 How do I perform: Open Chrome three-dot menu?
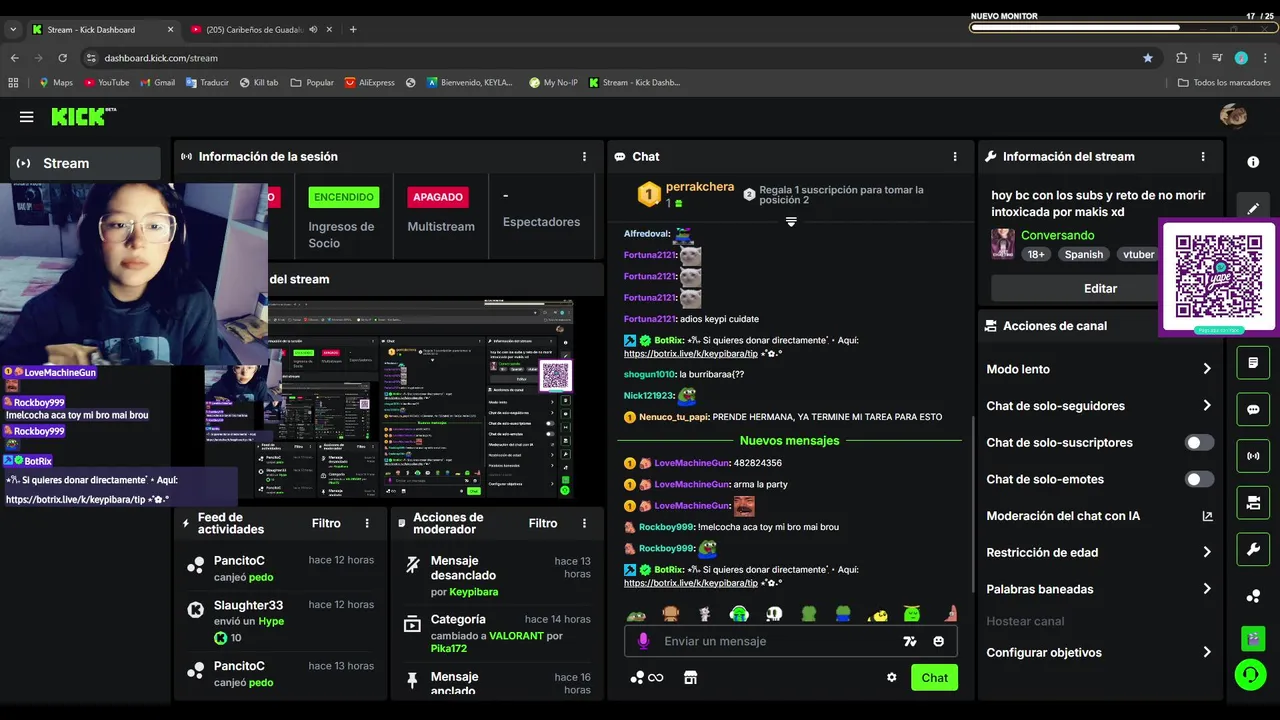point(1265,58)
